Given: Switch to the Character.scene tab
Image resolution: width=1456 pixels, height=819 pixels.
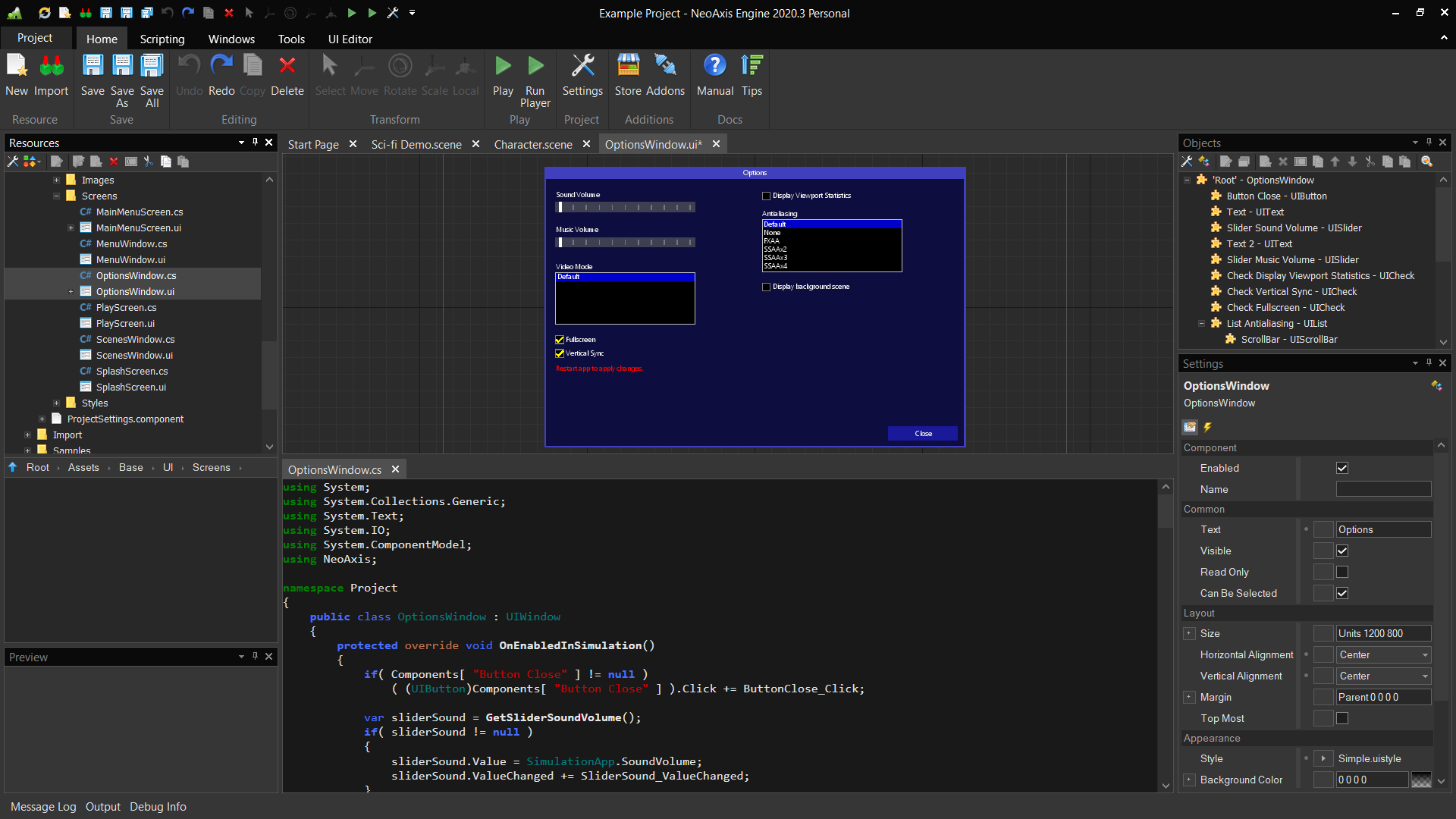Looking at the screenshot, I should pyautogui.click(x=533, y=144).
